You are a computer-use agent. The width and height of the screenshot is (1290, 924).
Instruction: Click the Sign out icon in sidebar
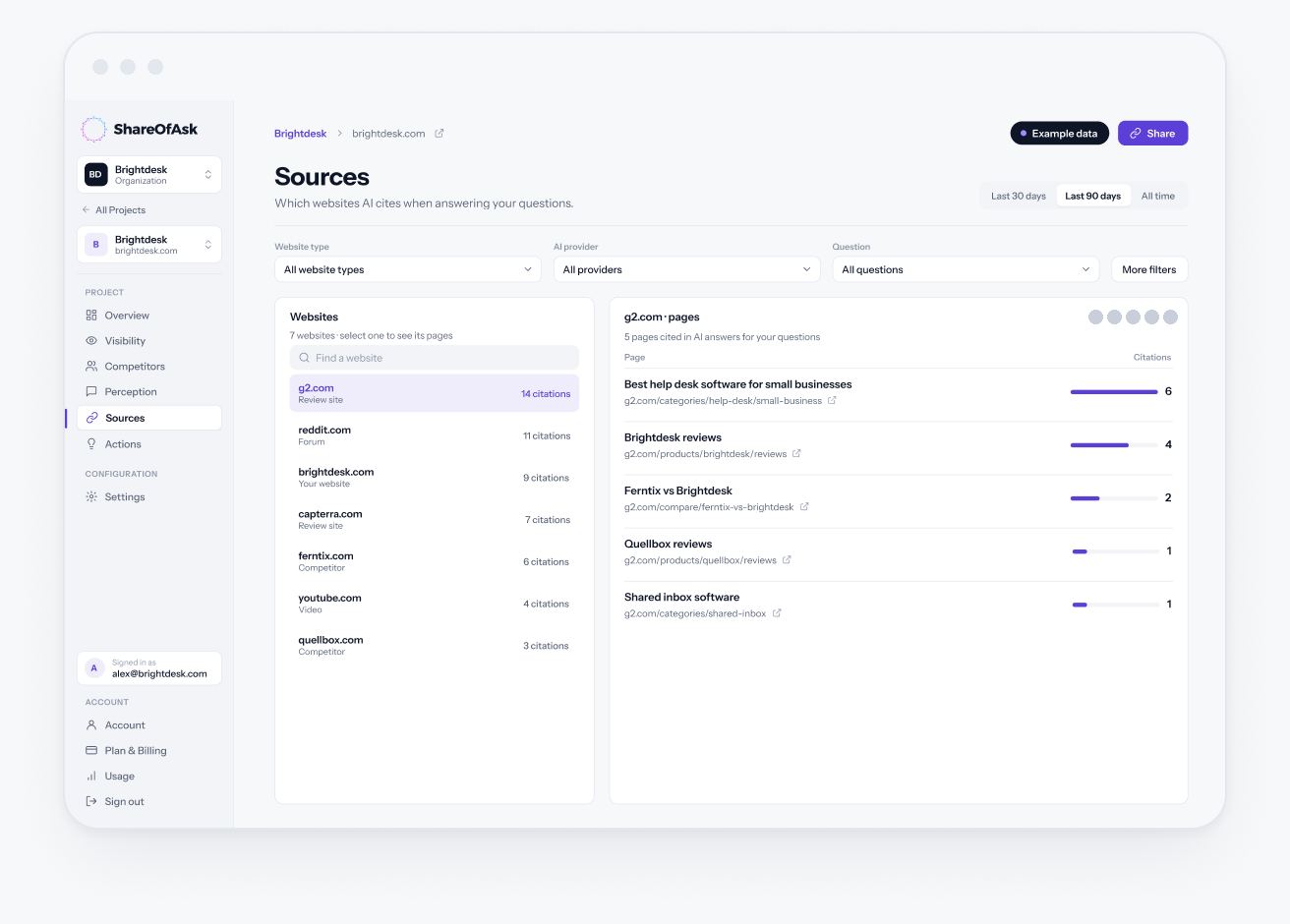(x=91, y=802)
